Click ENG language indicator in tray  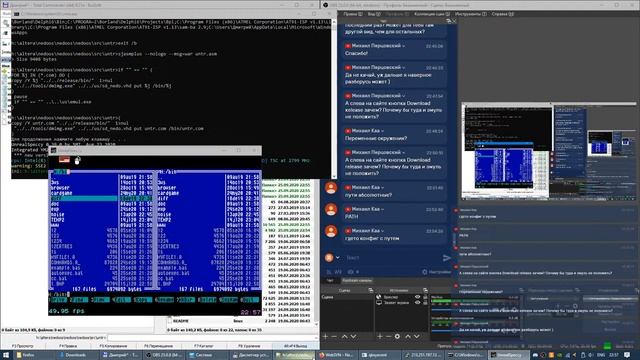click(601, 355)
